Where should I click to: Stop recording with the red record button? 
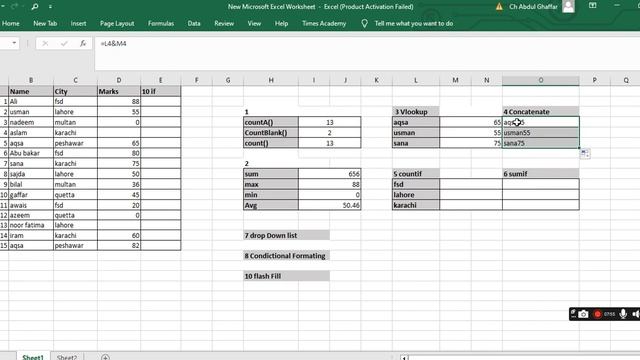coord(598,314)
